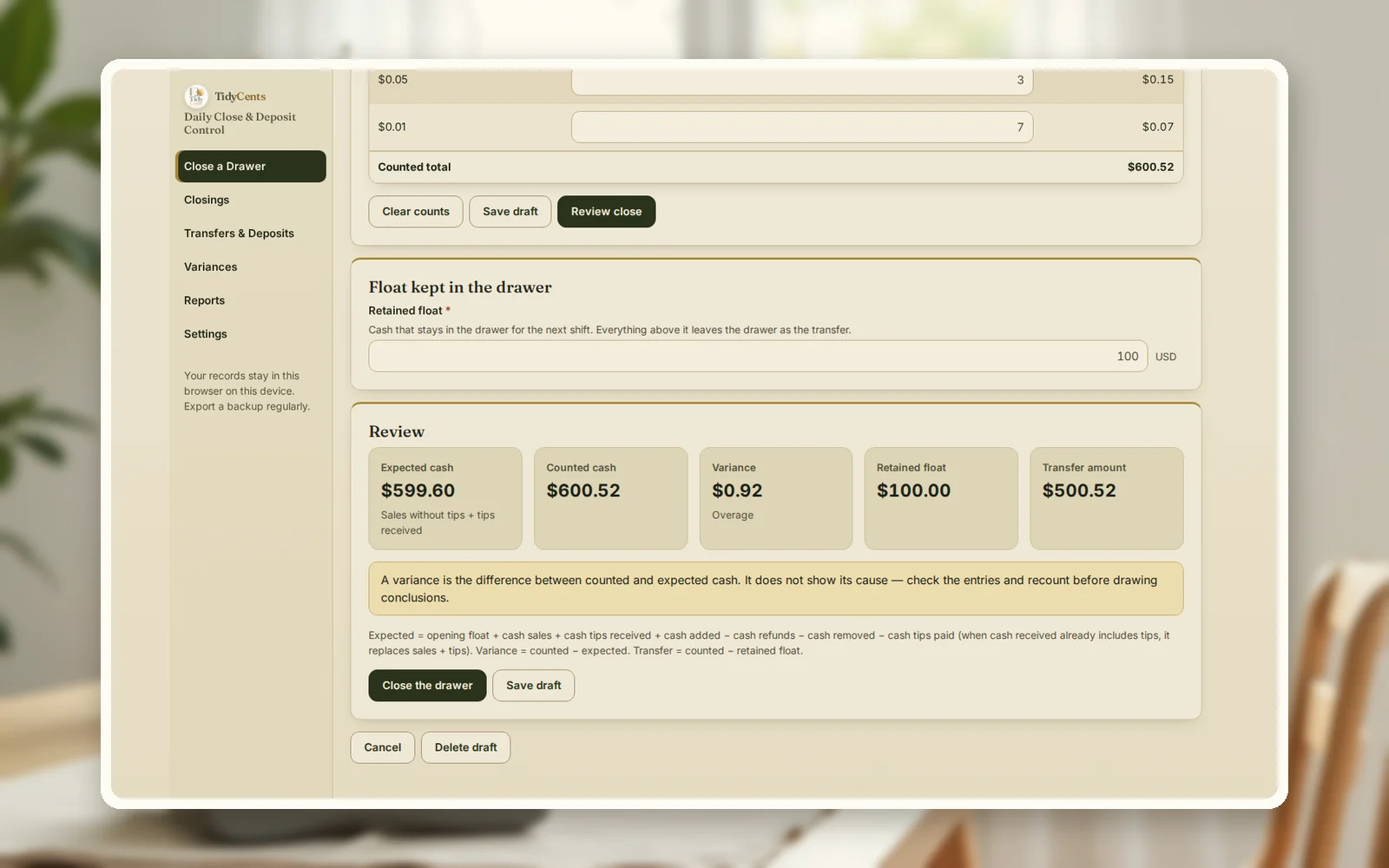This screenshot has height=868, width=1389.
Task: Click the Cancel button
Action: (383, 747)
